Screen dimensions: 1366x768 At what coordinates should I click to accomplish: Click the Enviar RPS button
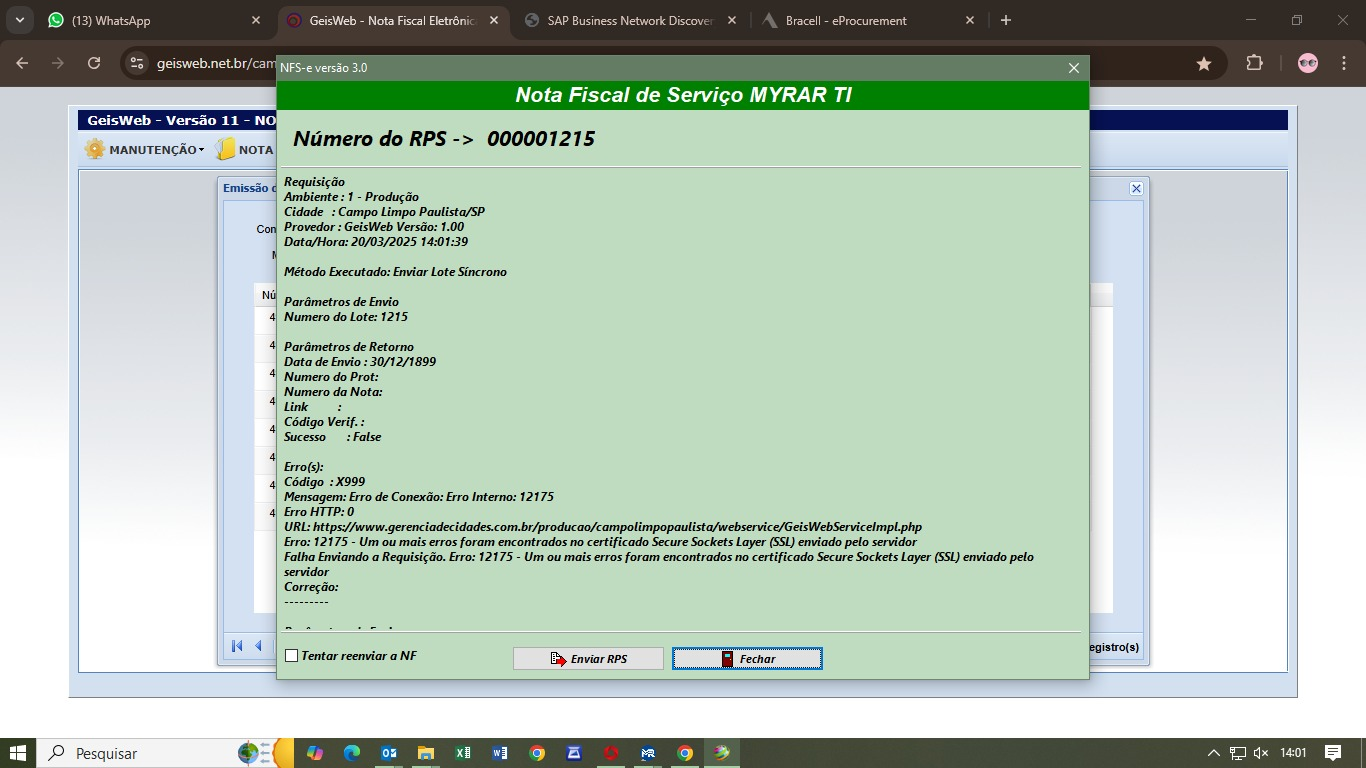tap(588, 659)
